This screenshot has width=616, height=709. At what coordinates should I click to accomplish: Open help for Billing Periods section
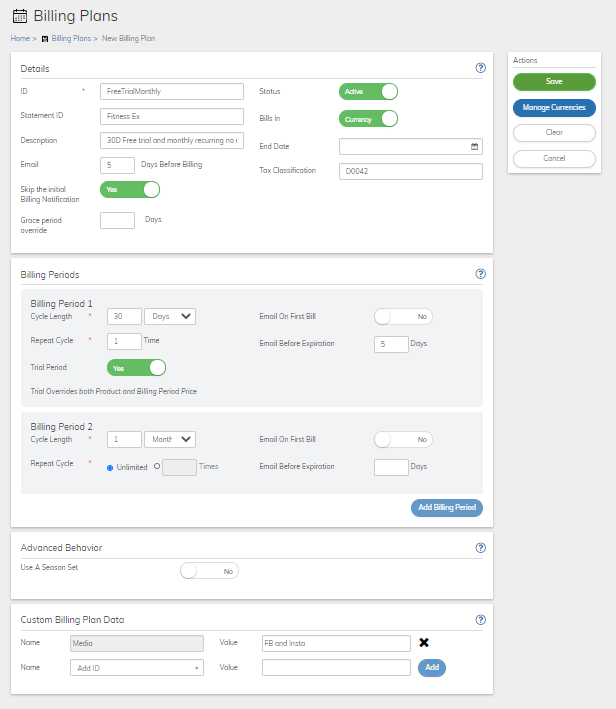pos(481,274)
